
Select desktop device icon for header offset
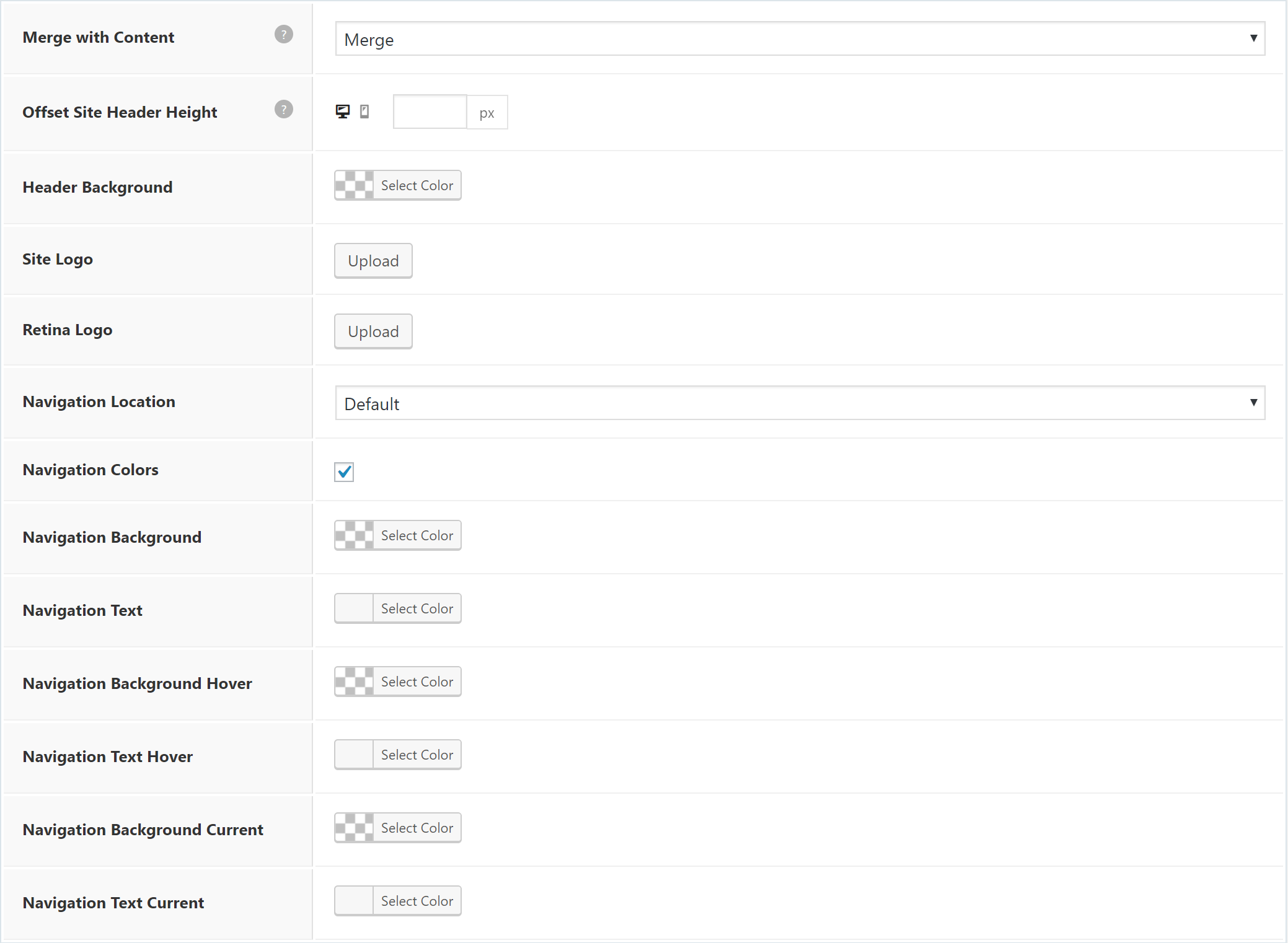click(343, 112)
